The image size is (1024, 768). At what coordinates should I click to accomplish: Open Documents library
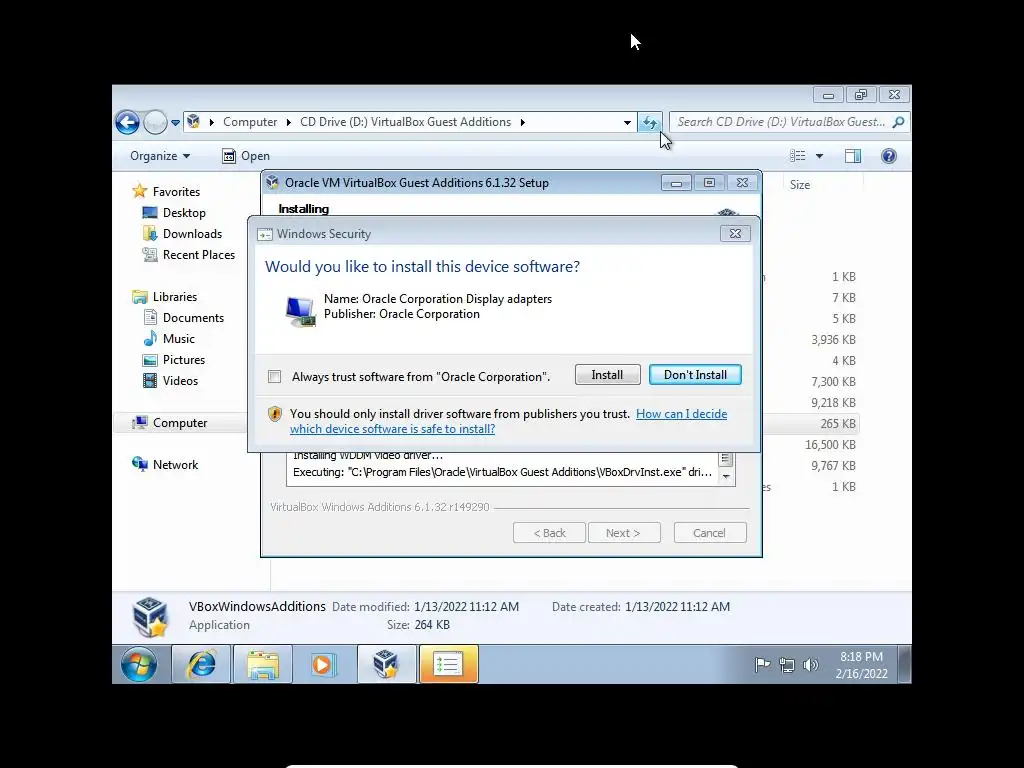[193, 318]
